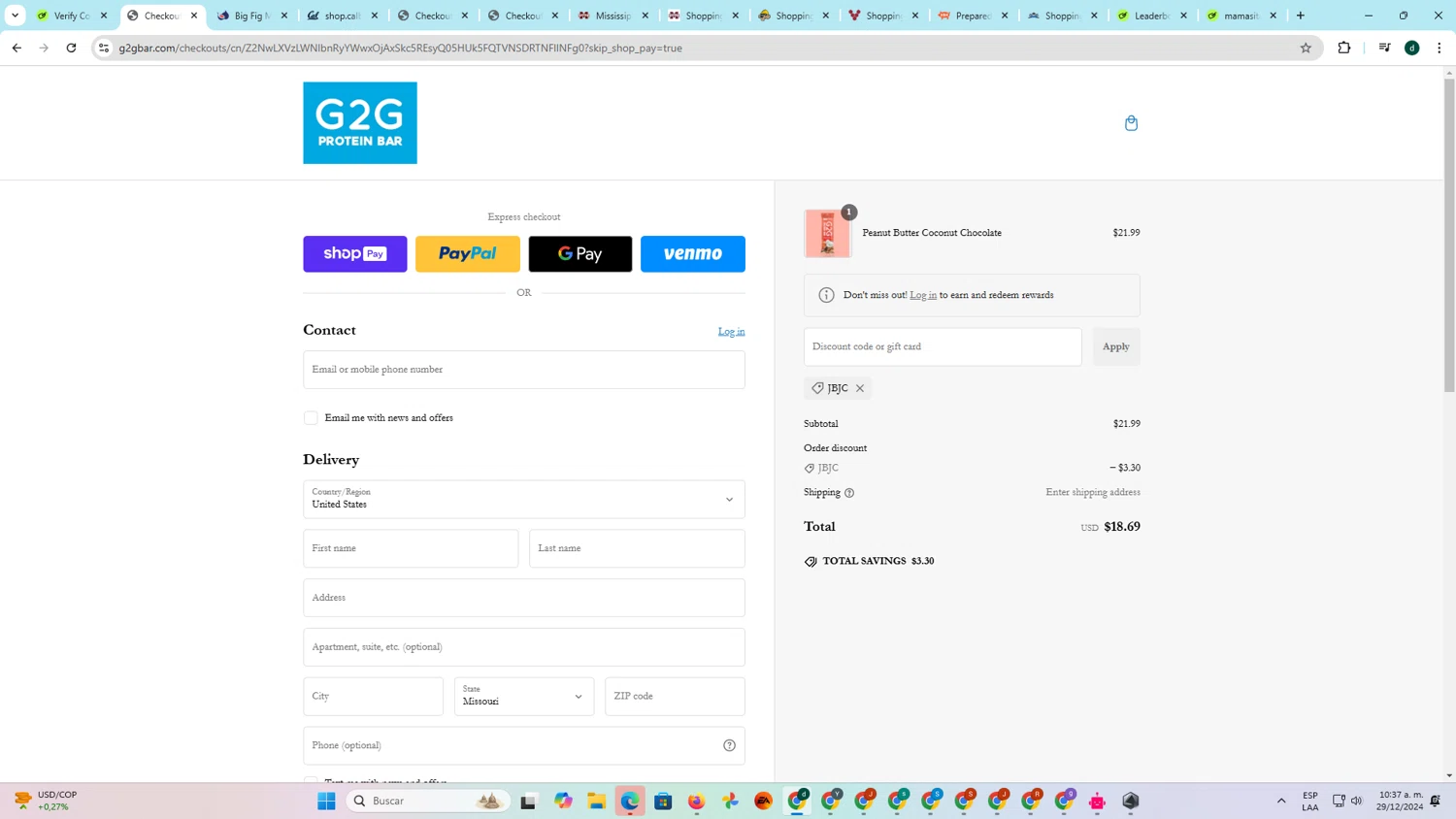Open the Windows Start menu
Screen dimensions: 1456x819
click(x=326, y=801)
